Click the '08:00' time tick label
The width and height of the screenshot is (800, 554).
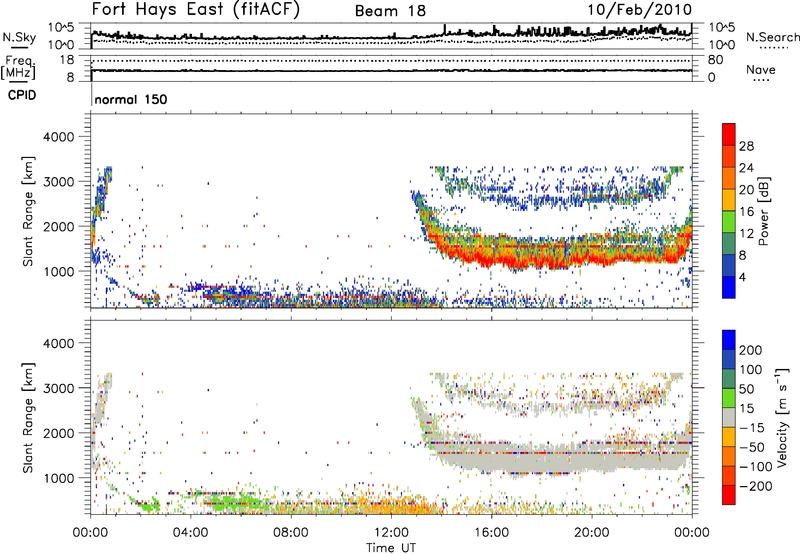coord(291,533)
